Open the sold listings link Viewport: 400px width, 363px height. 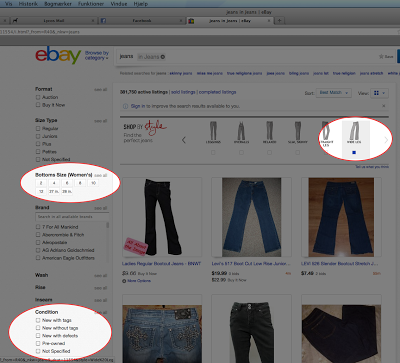tap(183, 92)
